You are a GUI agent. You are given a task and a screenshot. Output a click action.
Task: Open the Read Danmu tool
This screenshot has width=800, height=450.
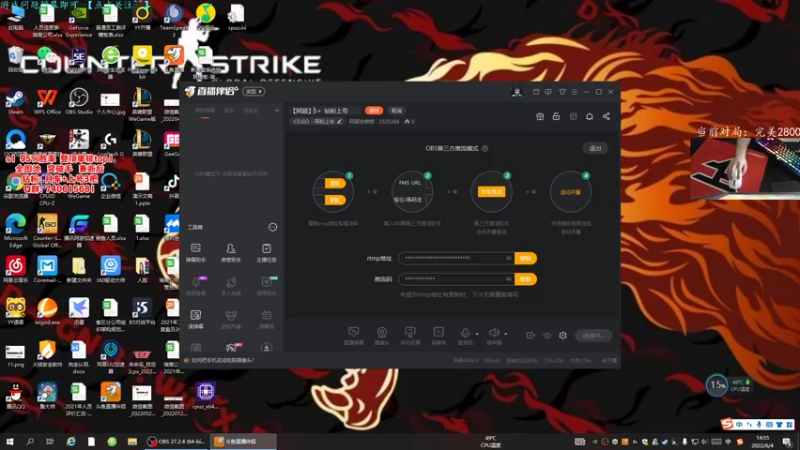pos(195,319)
